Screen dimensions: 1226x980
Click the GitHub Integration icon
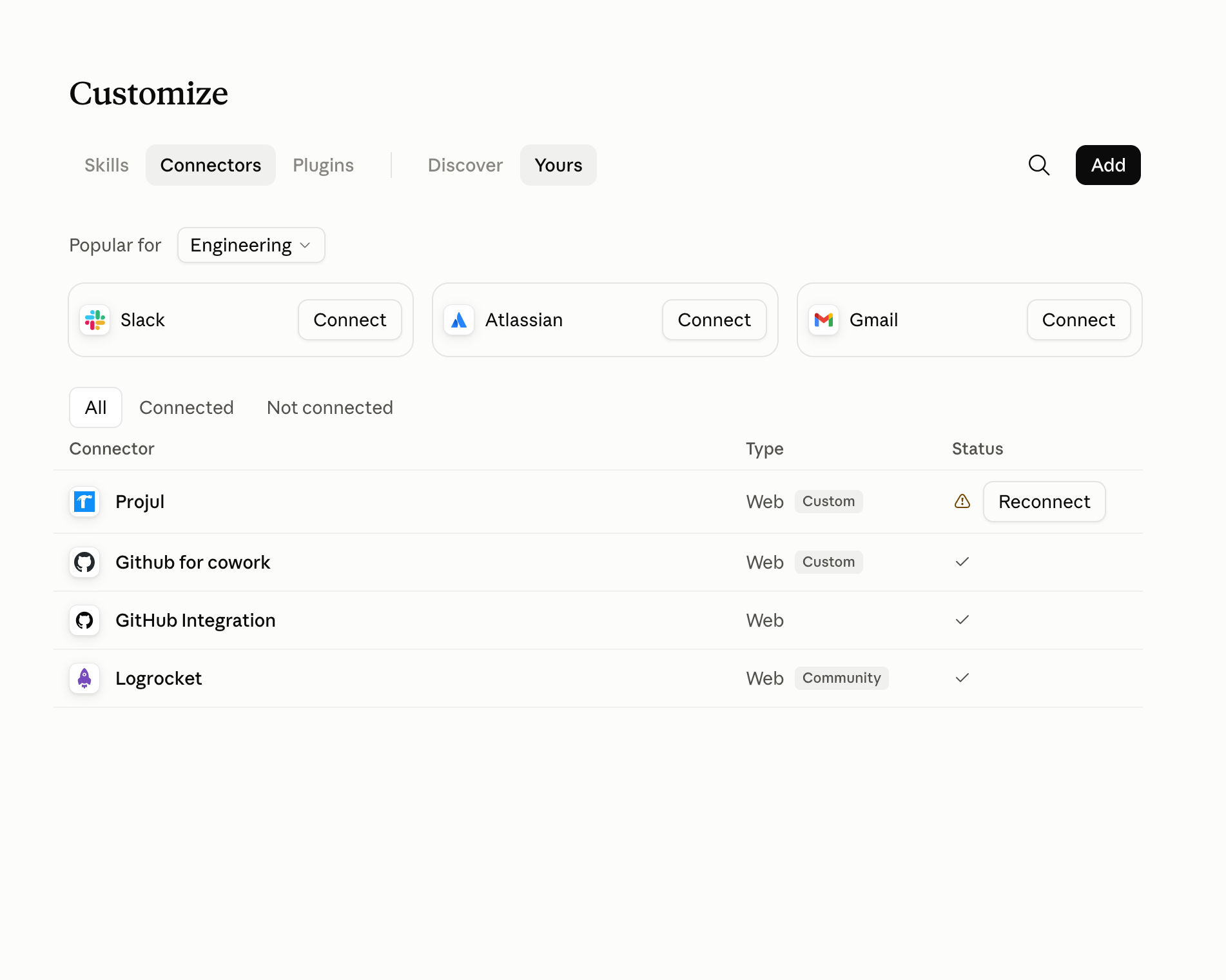pyautogui.click(x=84, y=620)
